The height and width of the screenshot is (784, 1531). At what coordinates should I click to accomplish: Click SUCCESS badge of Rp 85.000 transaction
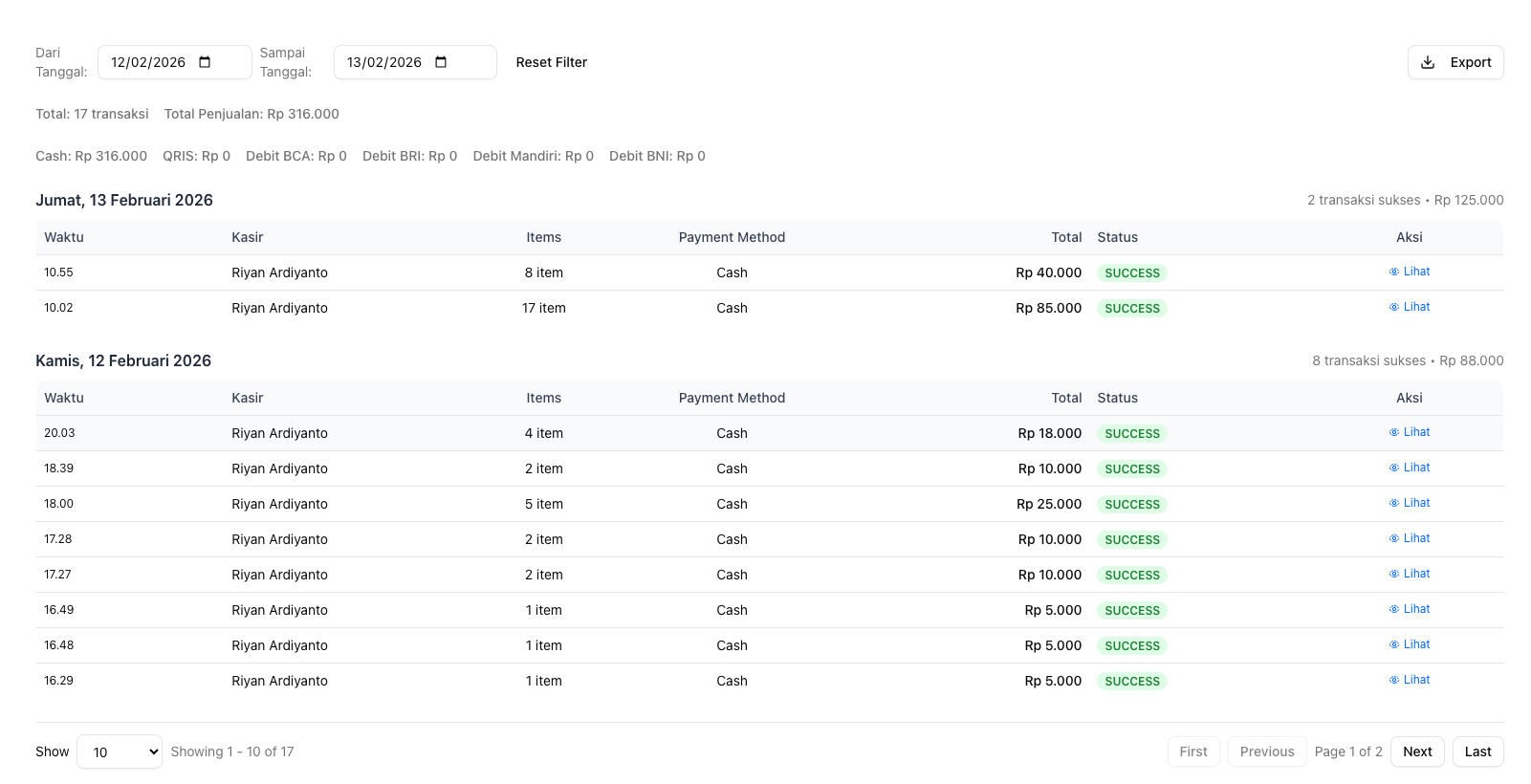tap(1132, 309)
